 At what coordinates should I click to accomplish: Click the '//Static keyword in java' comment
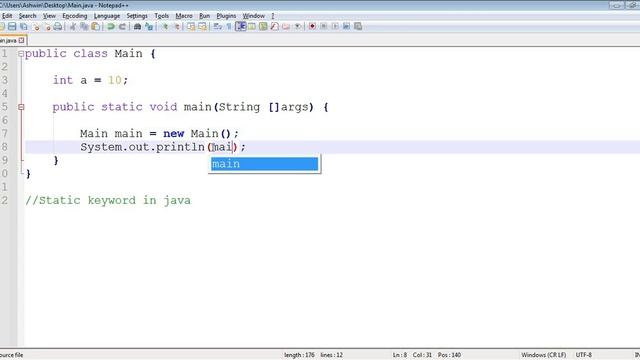(x=108, y=200)
